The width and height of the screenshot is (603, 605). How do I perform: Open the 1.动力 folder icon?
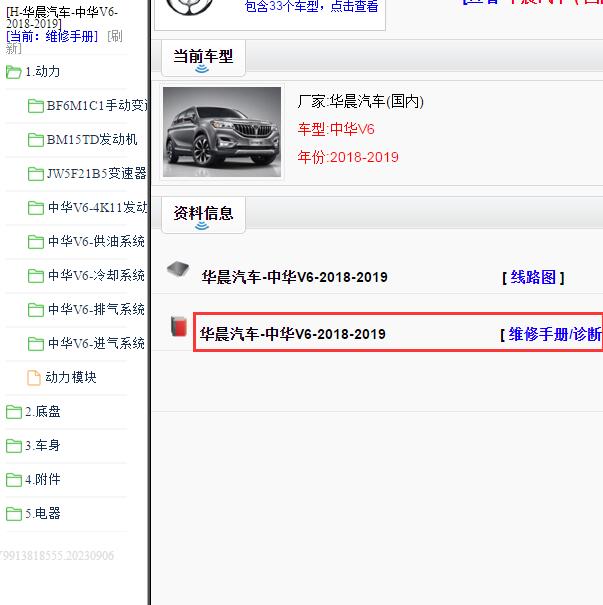(x=14, y=72)
